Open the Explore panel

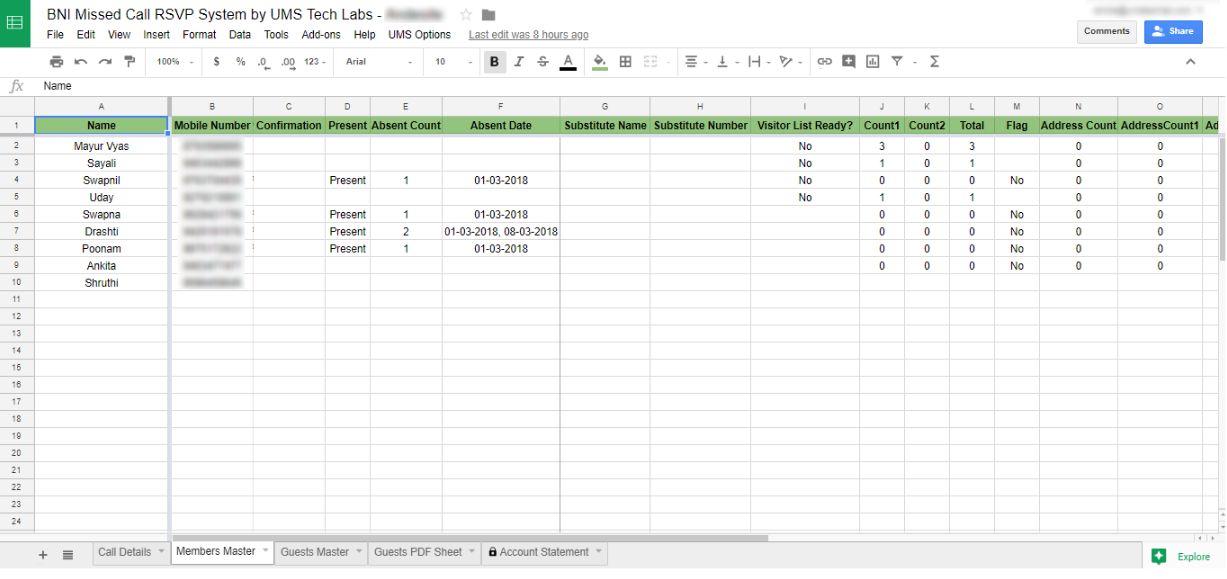coord(1181,557)
